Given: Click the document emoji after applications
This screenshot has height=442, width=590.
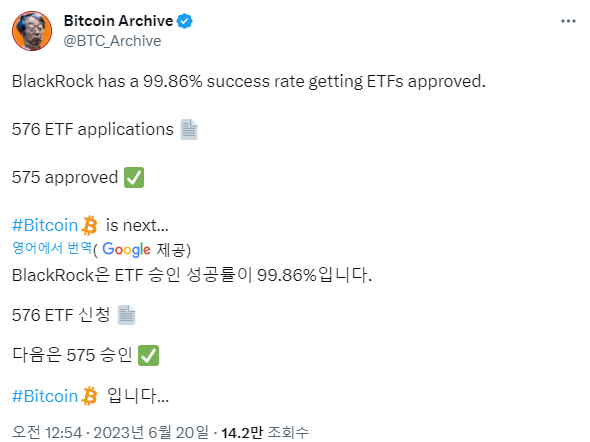Looking at the screenshot, I should [x=189, y=129].
